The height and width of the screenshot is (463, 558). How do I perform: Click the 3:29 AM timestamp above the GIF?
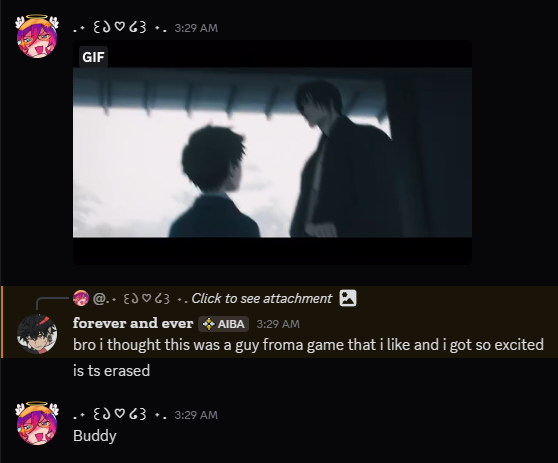(196, 28)
